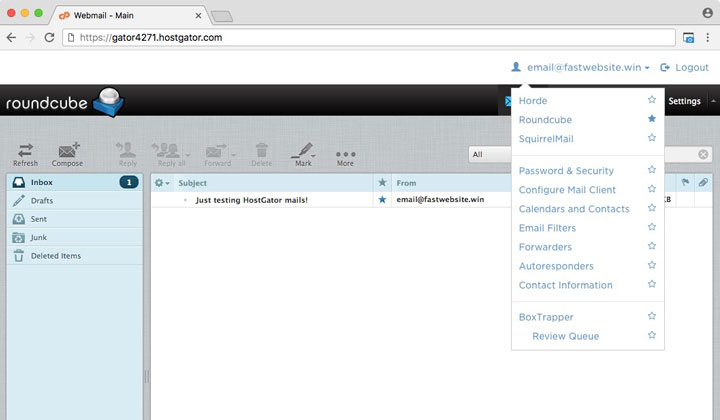The height and width of the screenshot is (420, 720).
Task: Open Password & Security menu entry
Action: (566, 171)
